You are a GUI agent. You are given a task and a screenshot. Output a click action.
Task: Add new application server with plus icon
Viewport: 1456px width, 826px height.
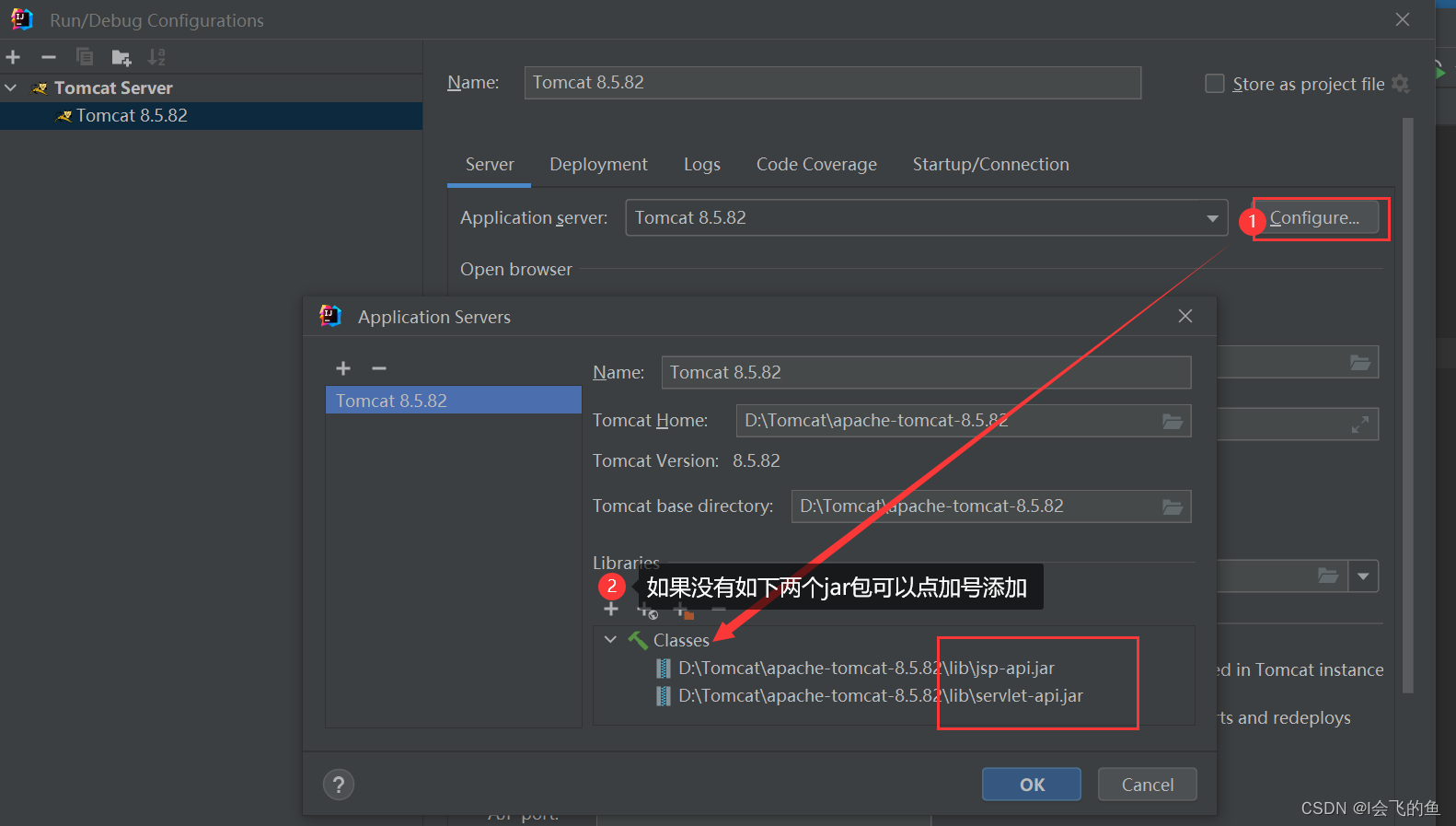point(343,368)
